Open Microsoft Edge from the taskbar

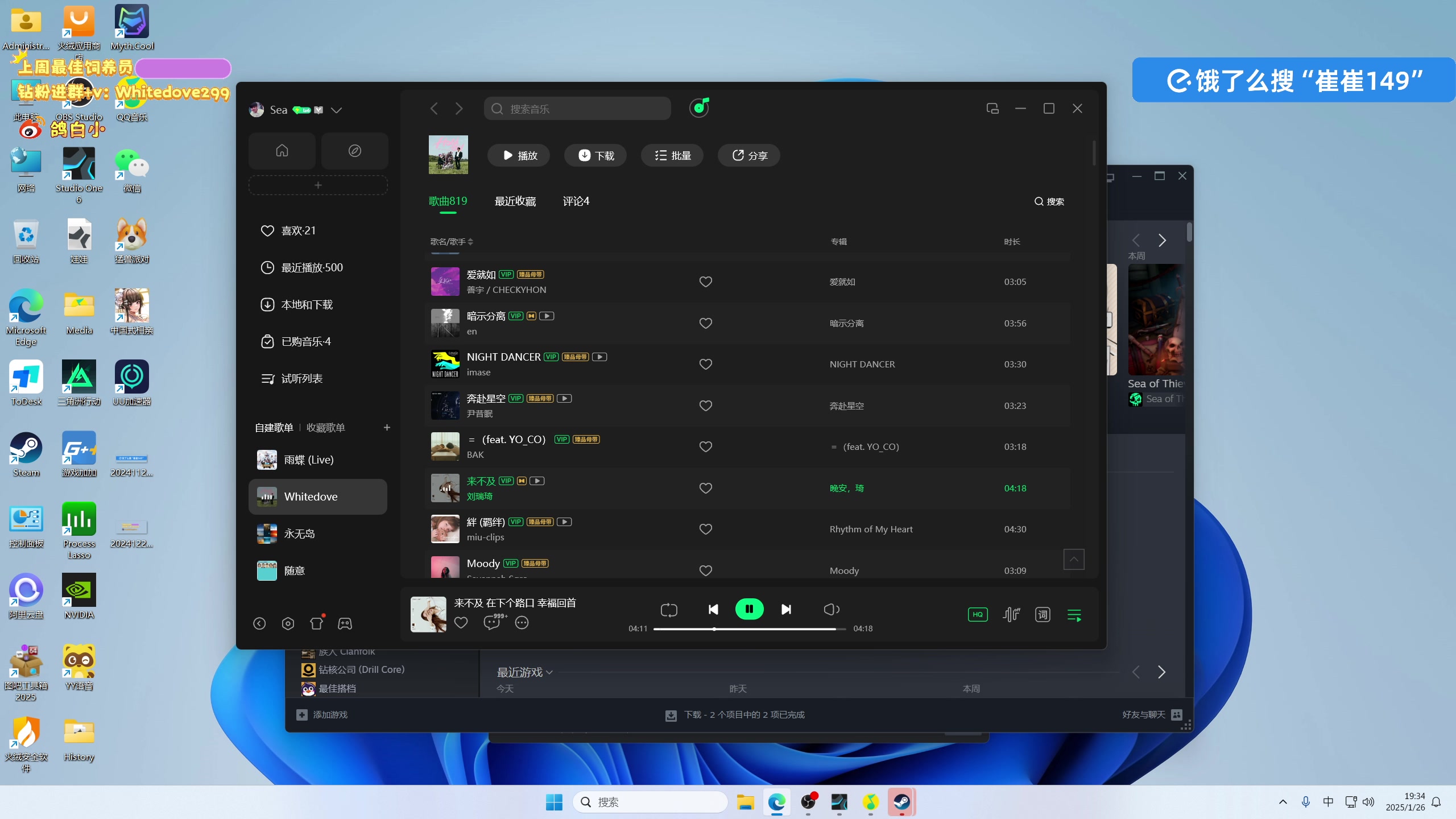[776, 802]
